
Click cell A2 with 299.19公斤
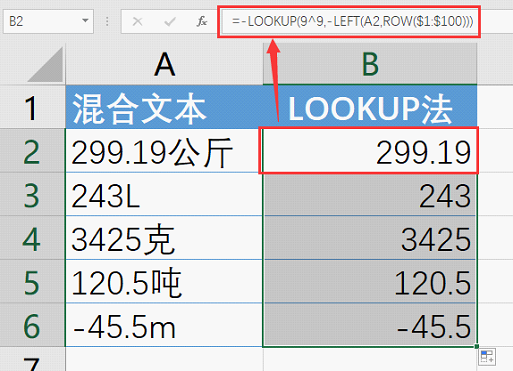click(x=164, y=151)
